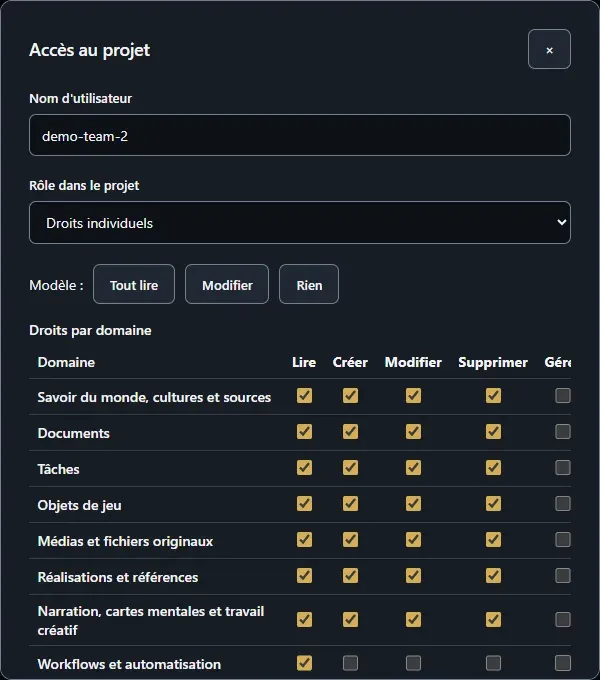Screen dimensions: 600x680
Task: Uncheck Créer for Narration, cartes mentales row
Action: point(350,619)
